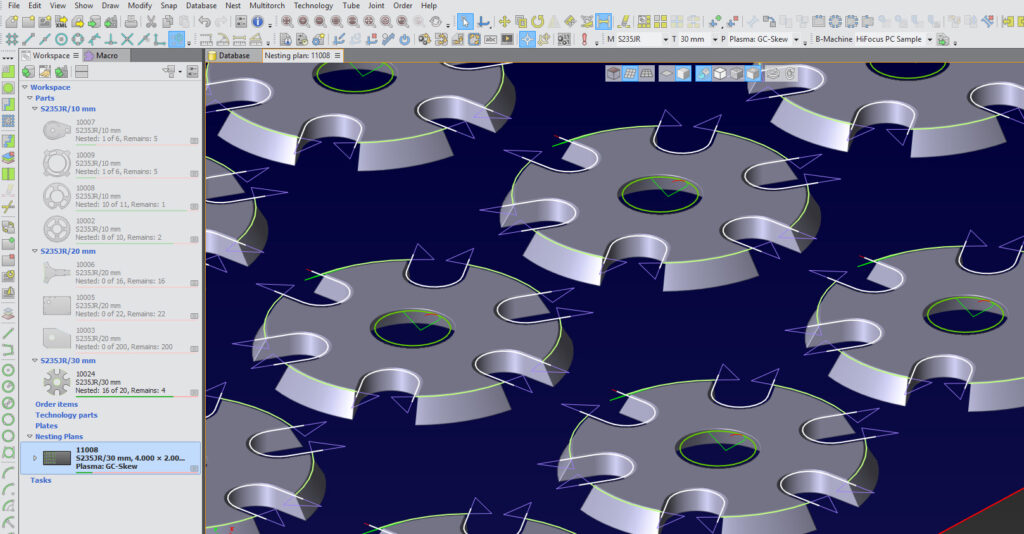This screenshot has width=1024, height=534.
Task: Toggle the highlighted H-beam icon in top toolbar
Action: 603,22
